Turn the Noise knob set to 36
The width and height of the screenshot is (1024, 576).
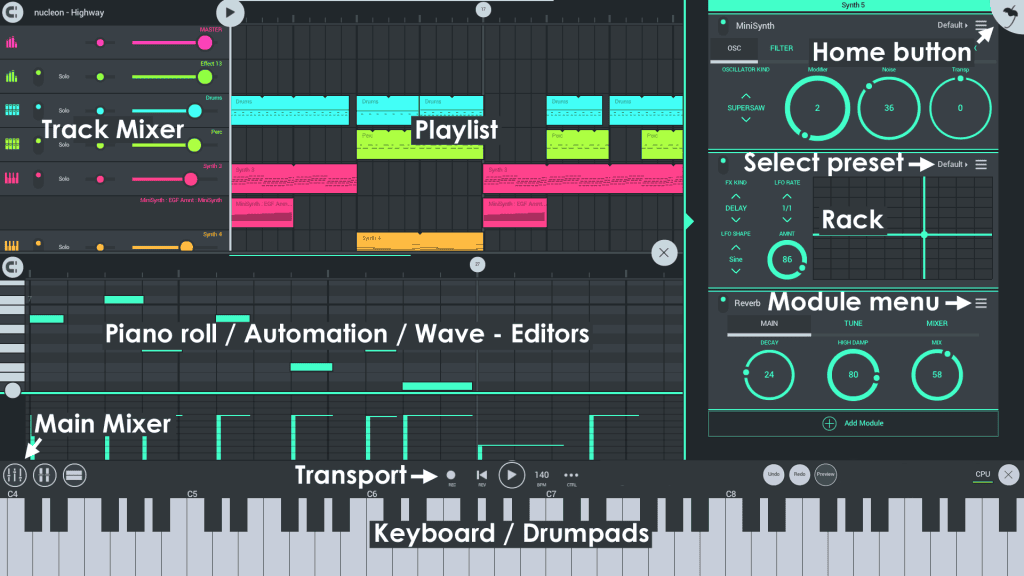pyautogui.click(x=888, y=108)
